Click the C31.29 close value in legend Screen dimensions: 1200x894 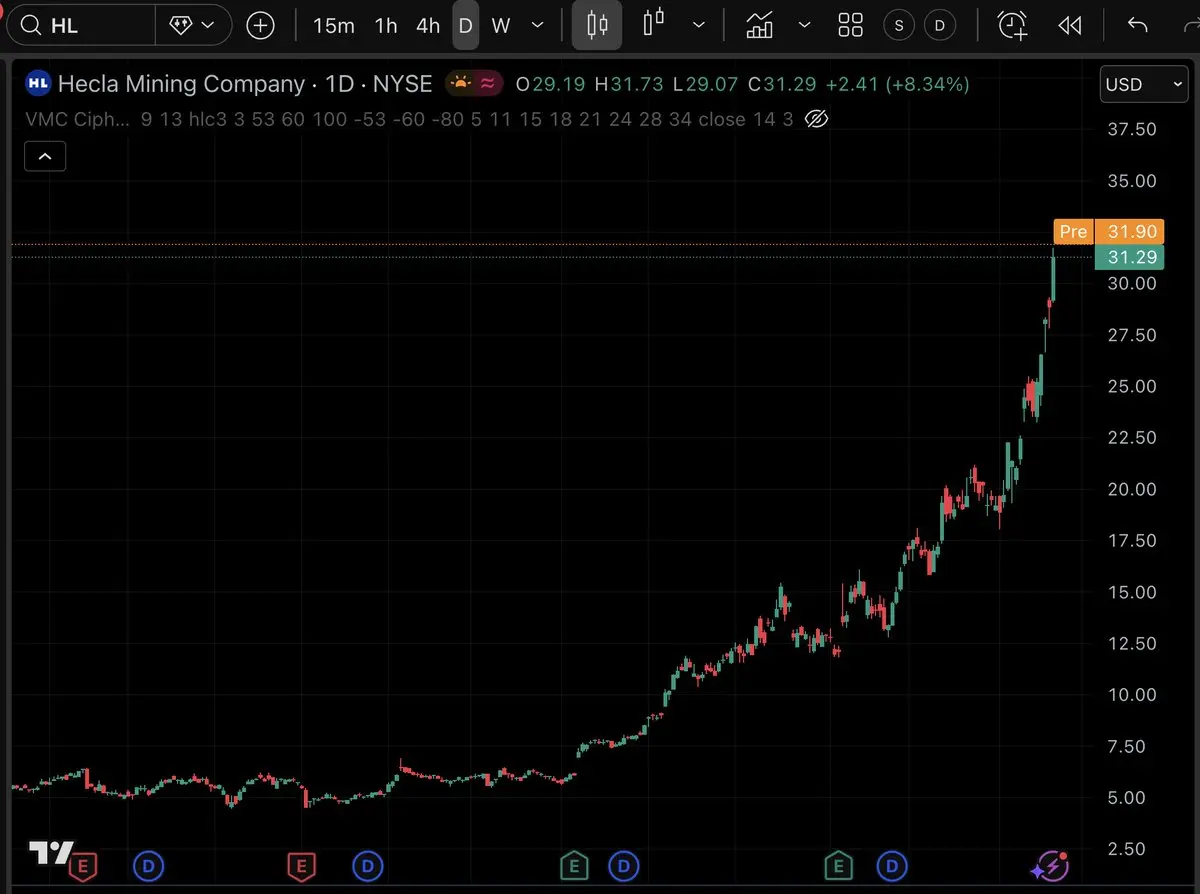coord(783,84)
